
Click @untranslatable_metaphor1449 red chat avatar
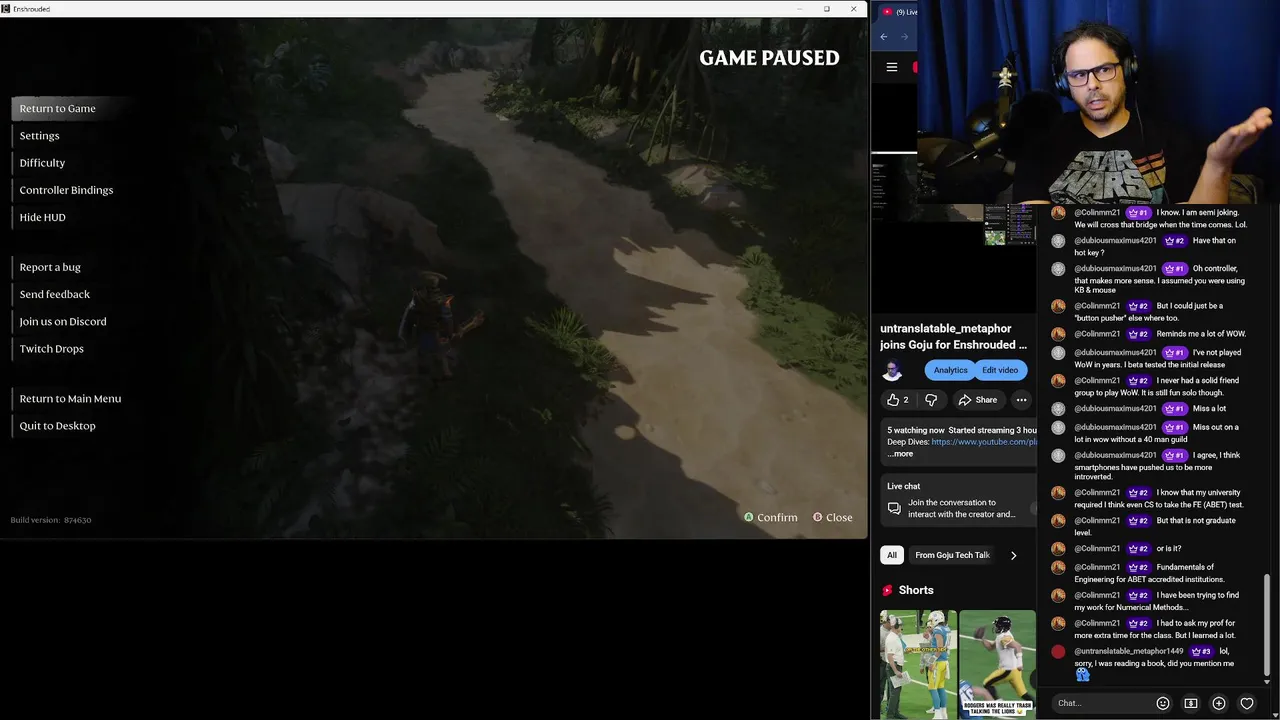[x=1058, y=652]
